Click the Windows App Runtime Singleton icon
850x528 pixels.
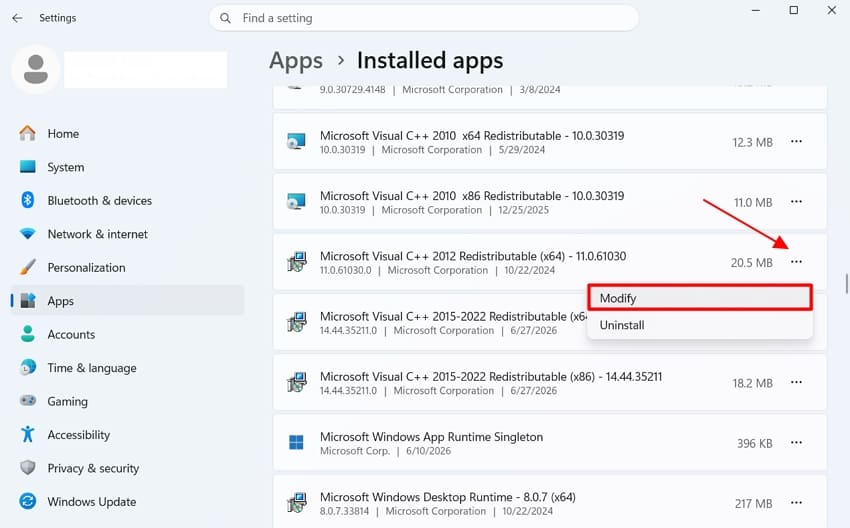(297, 442)
